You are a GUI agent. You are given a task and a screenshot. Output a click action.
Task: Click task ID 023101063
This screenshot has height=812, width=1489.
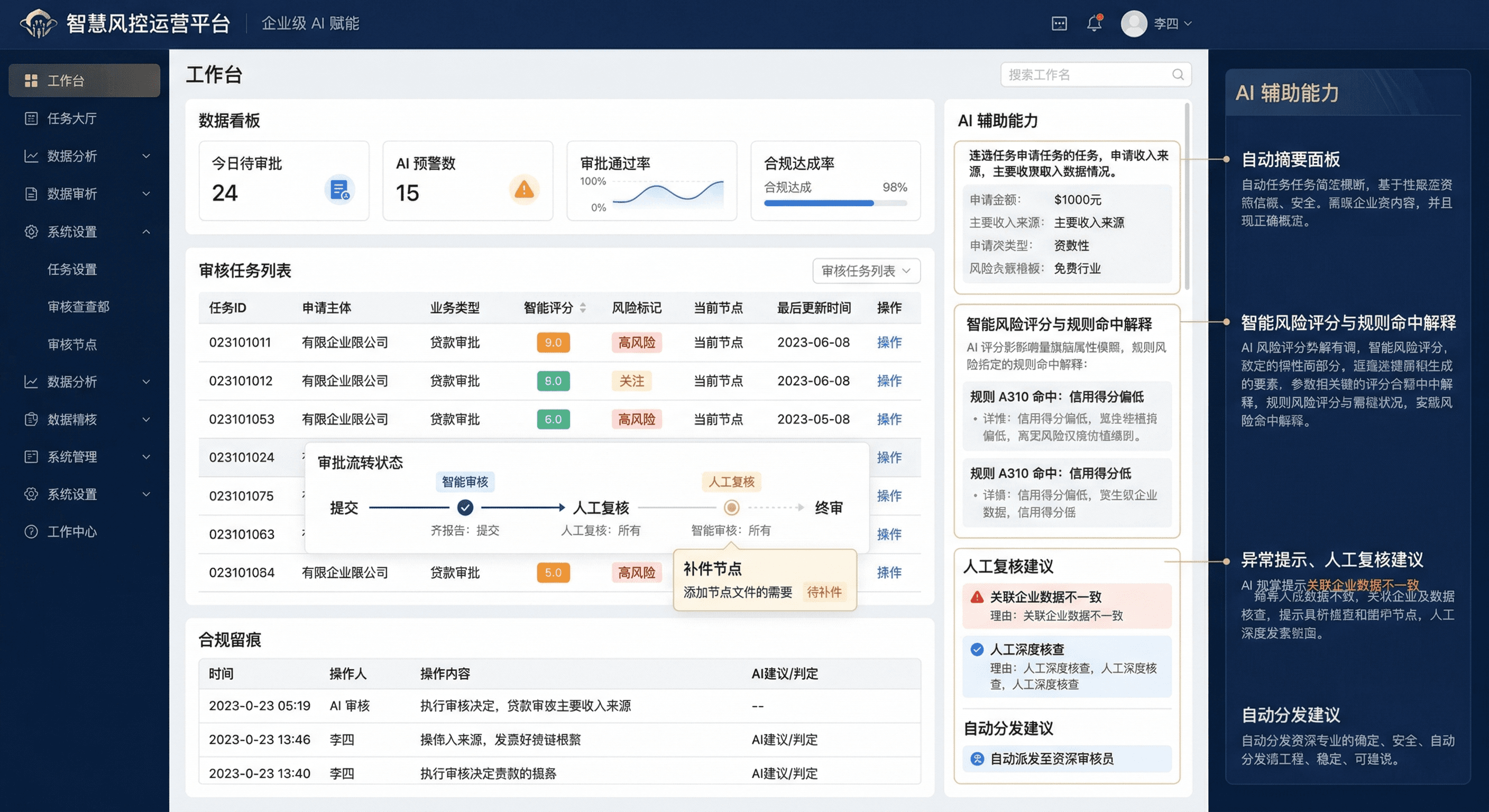click(x=242, y=534)
